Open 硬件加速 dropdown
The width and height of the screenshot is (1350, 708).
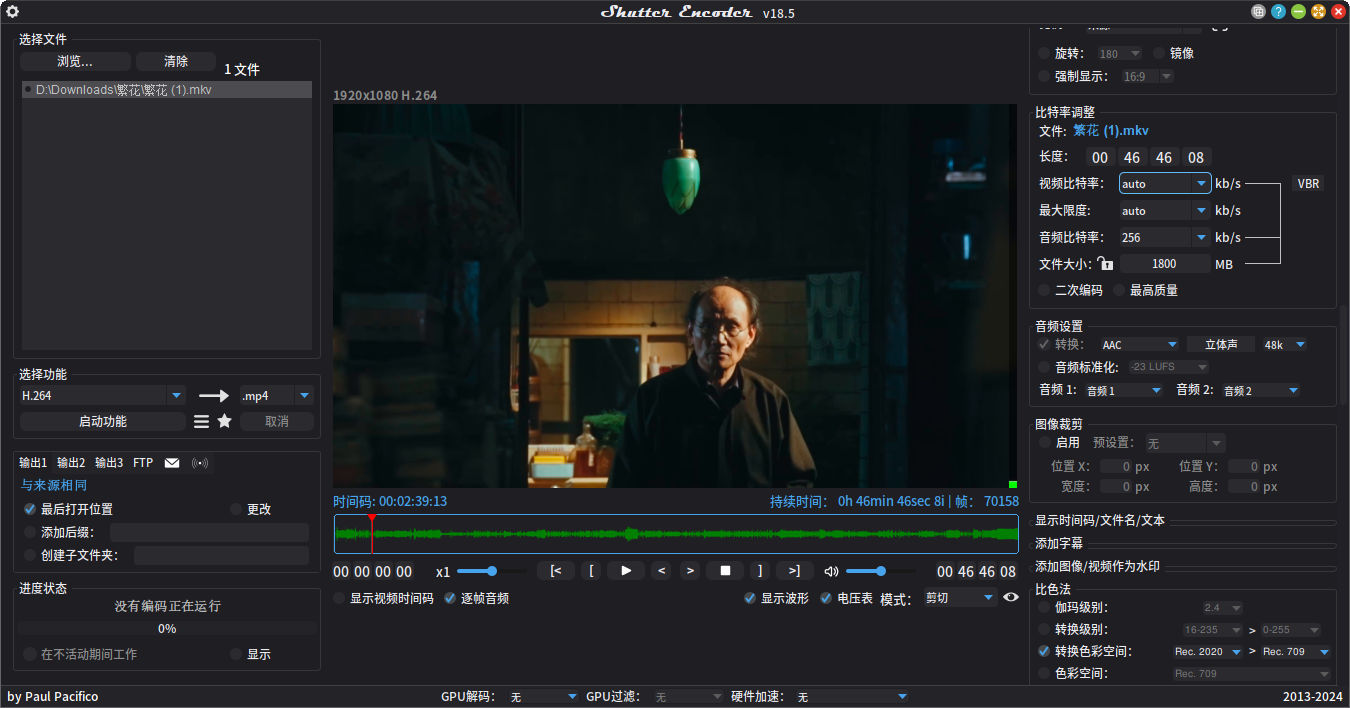click(x=851, y=696)
